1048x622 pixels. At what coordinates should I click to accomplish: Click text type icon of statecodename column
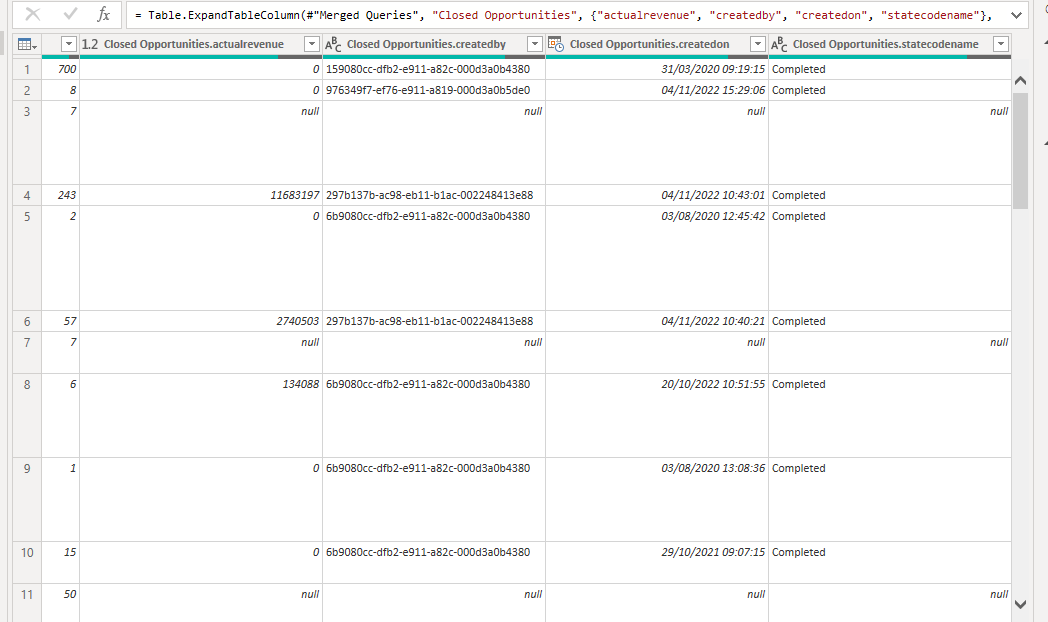click(x=779, y=44)
